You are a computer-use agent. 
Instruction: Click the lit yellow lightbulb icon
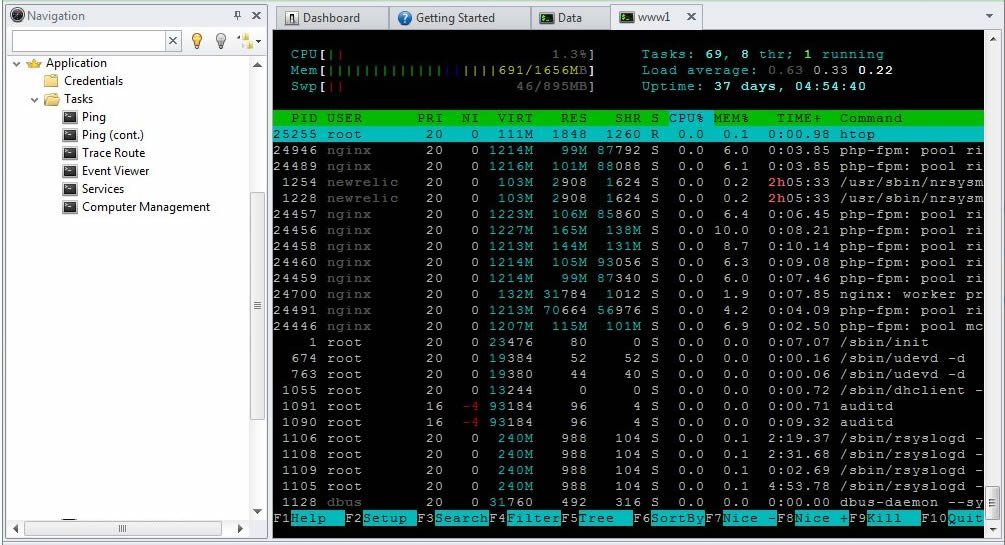point(197,41)
